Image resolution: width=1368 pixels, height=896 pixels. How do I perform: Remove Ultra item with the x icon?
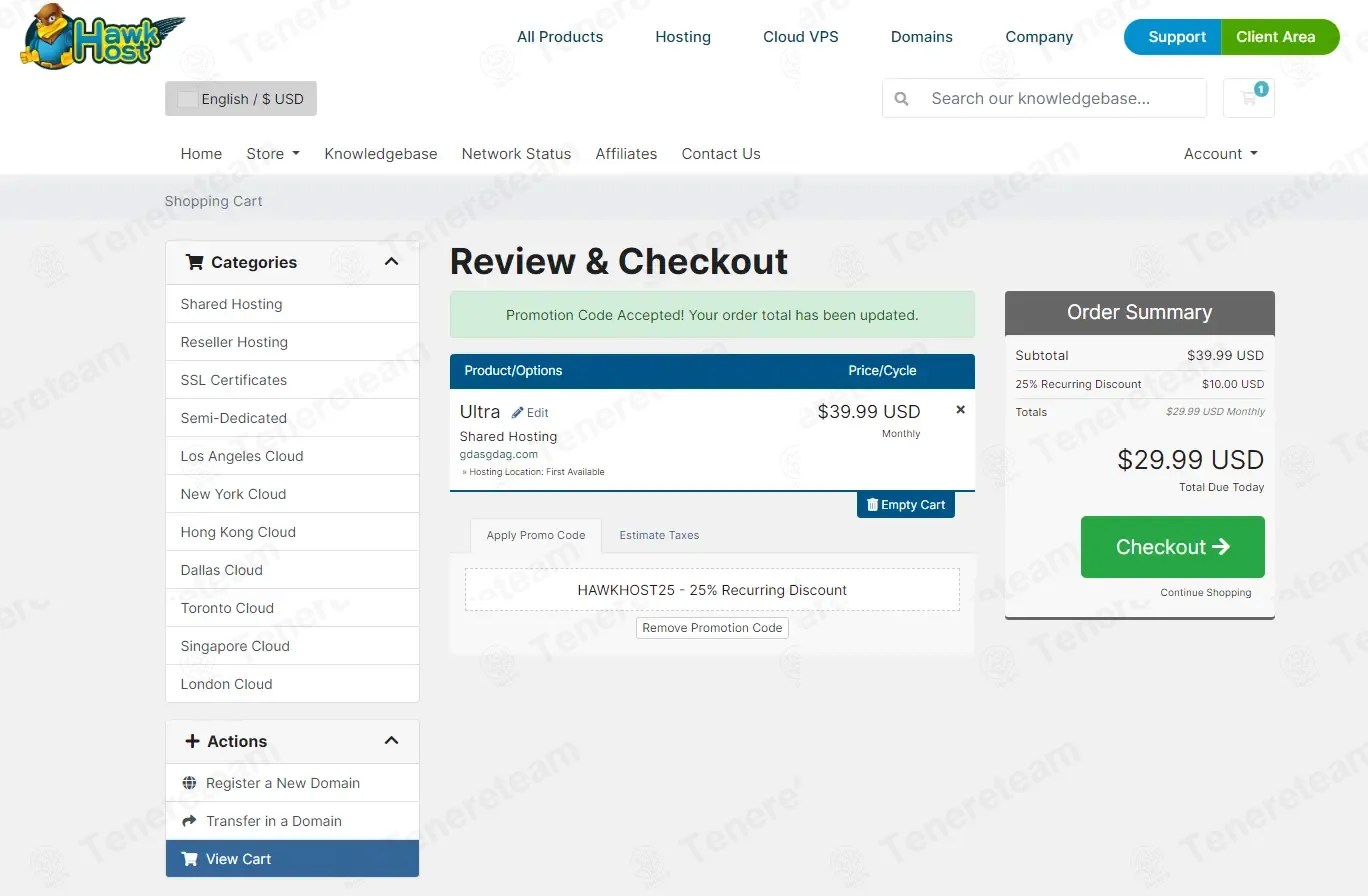960,410
